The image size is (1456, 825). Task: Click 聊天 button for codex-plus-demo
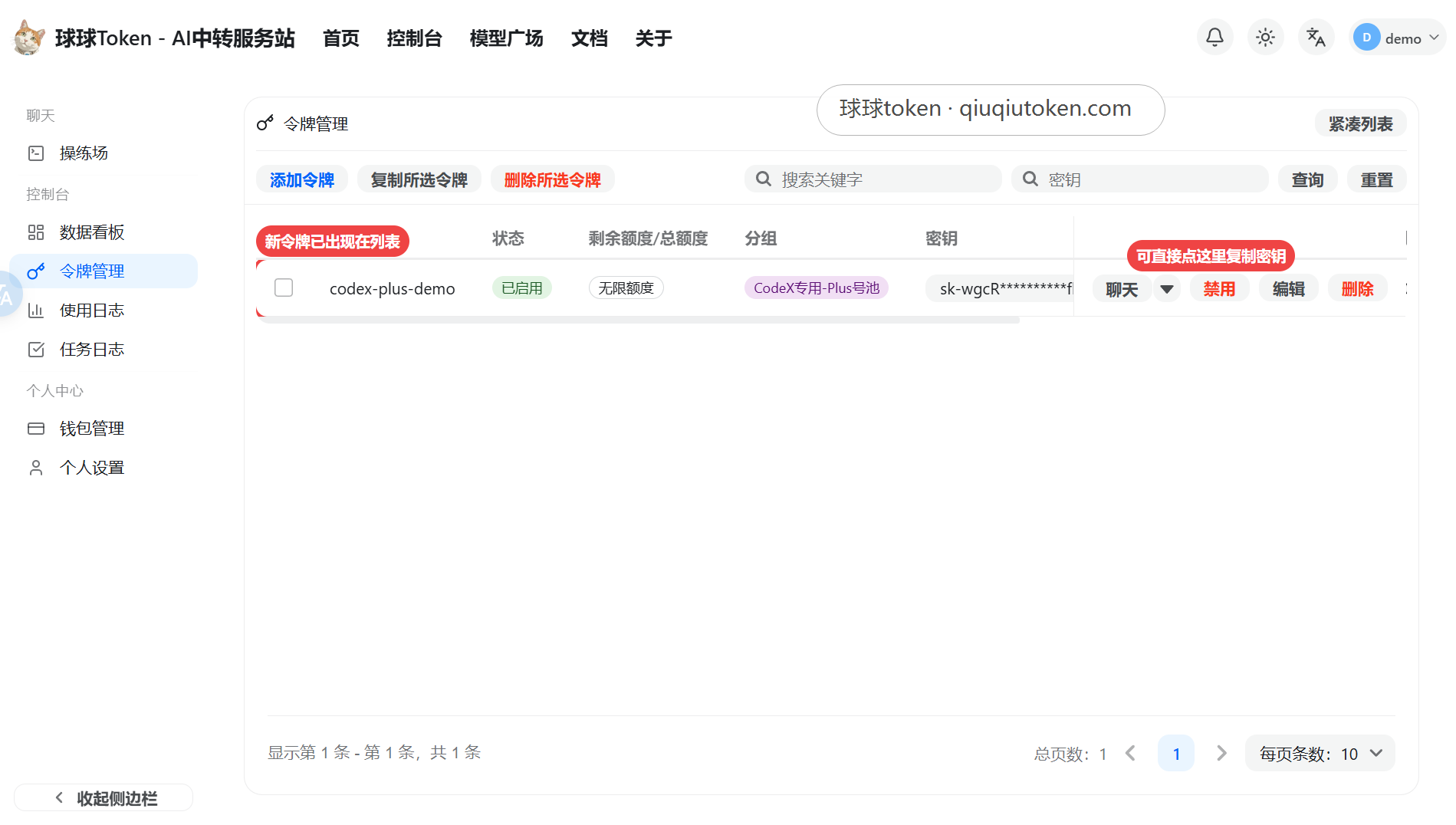tap(1122, 289)
